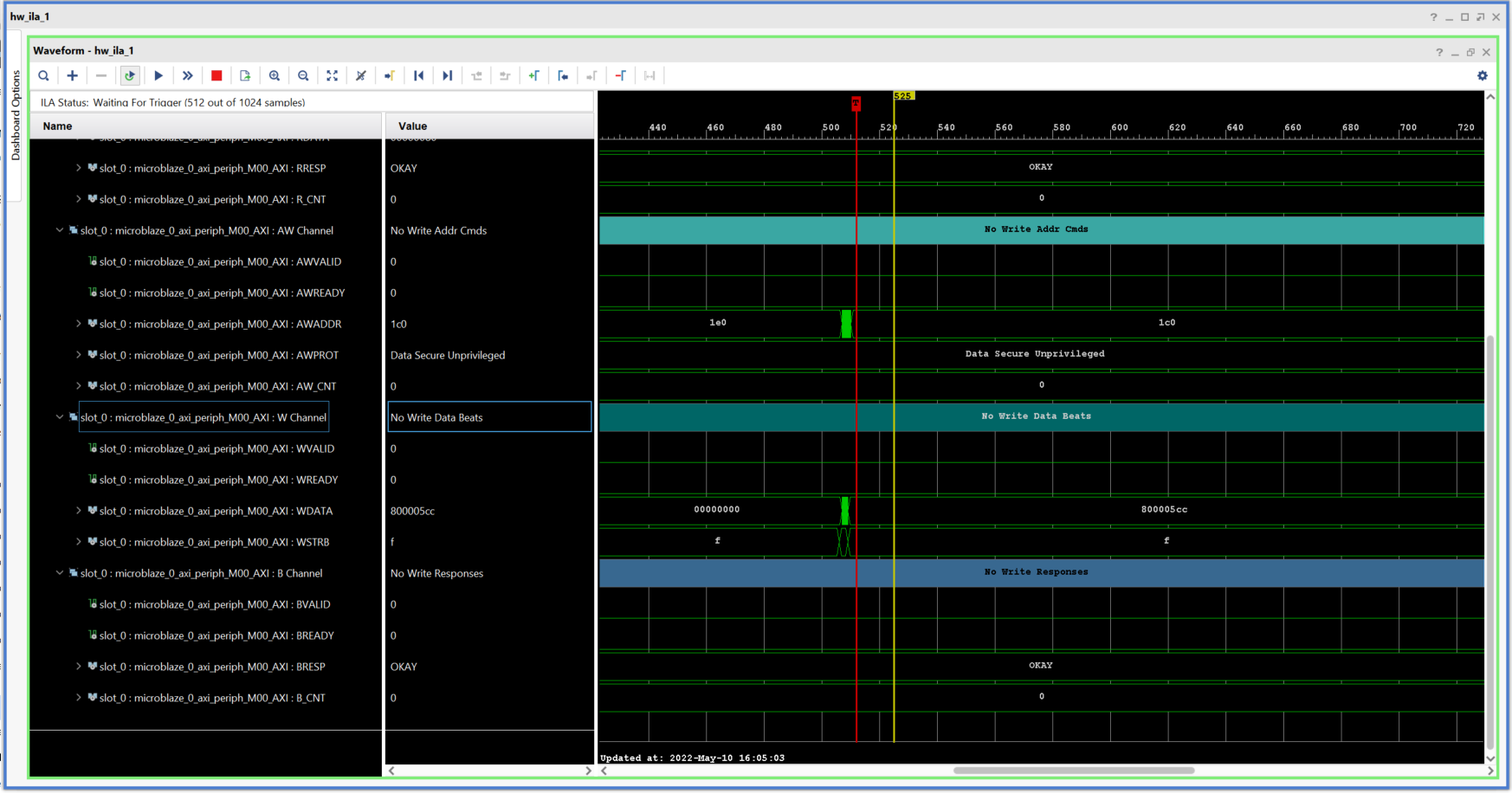Go to the waveform end
The width and height of the screenshot is (1512, 793).
pos(448,76)
